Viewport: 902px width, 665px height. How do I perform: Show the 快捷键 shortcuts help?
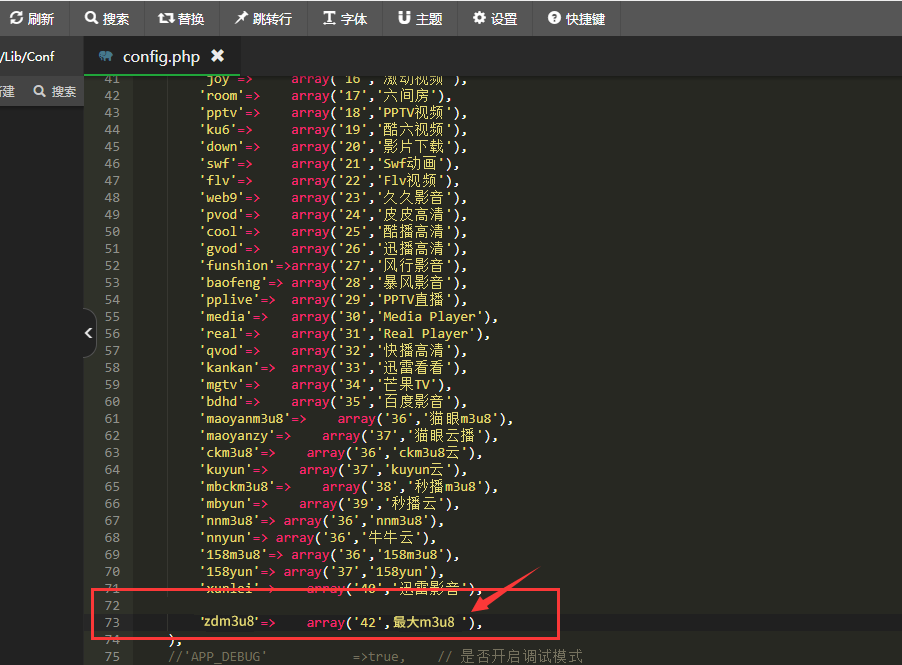(x=577, y=18)
